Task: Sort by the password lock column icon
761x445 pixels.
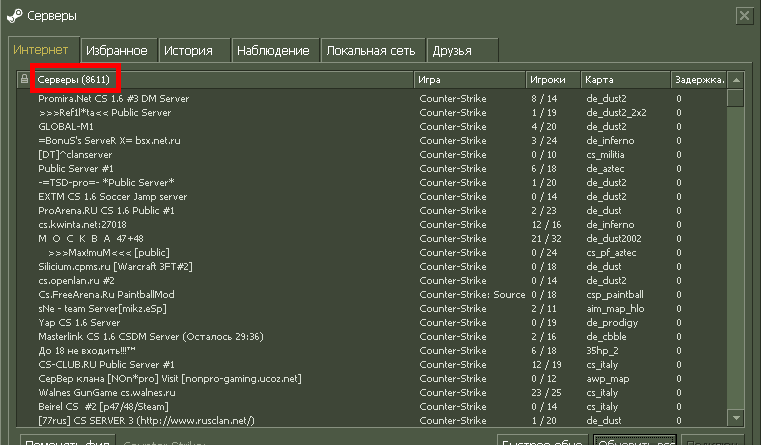Action: pos(24,79)
